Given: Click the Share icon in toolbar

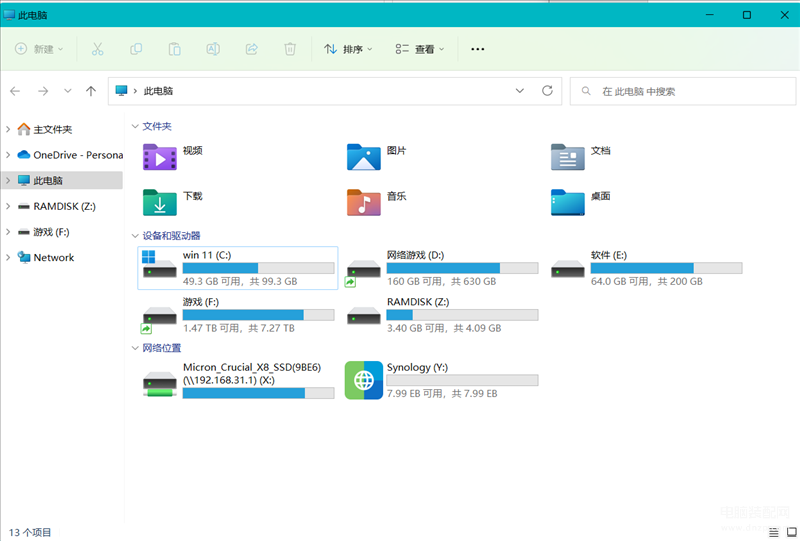Looking at the screenshot, I should 252,49.
